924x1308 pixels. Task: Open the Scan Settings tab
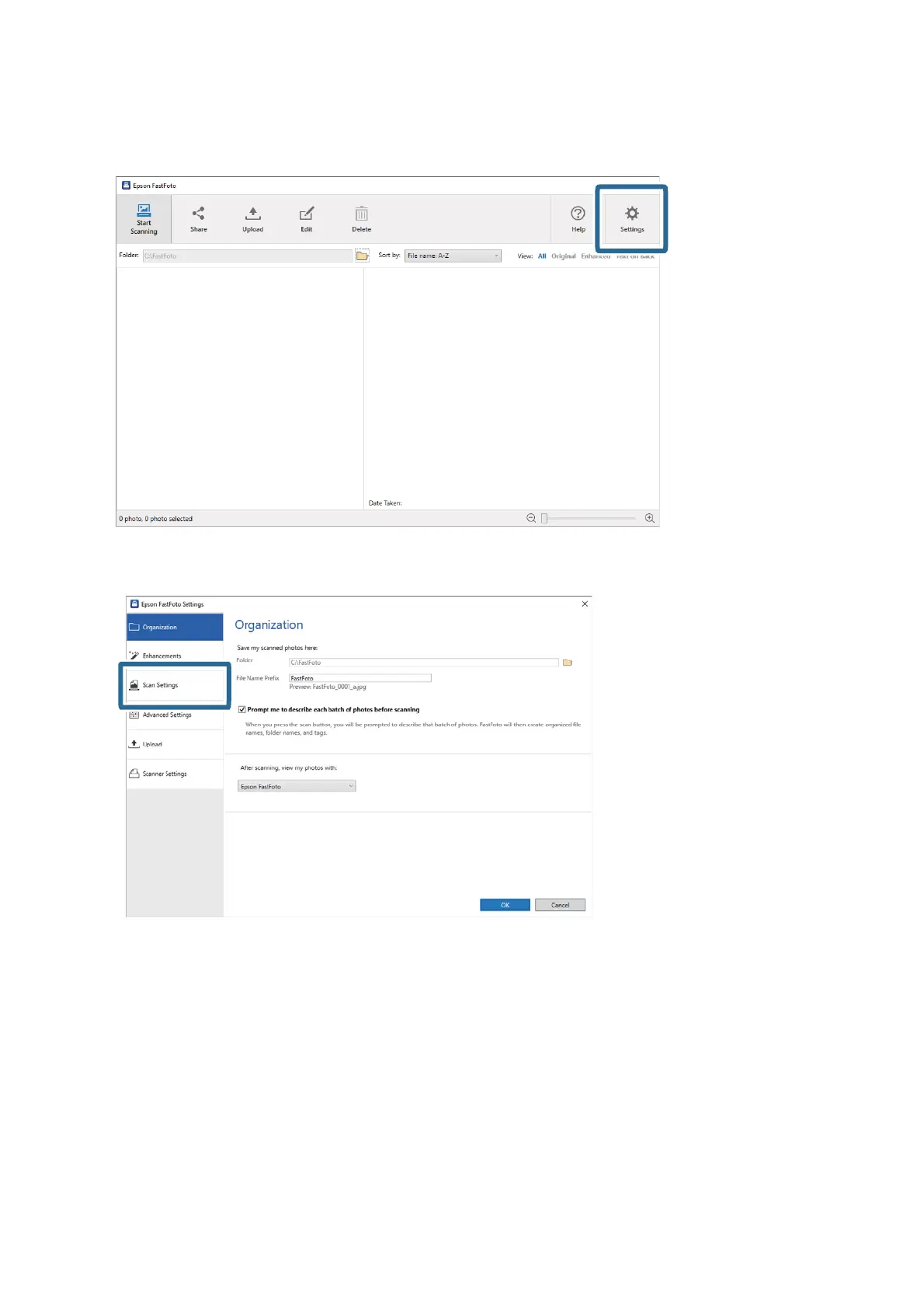pos(175,685)
